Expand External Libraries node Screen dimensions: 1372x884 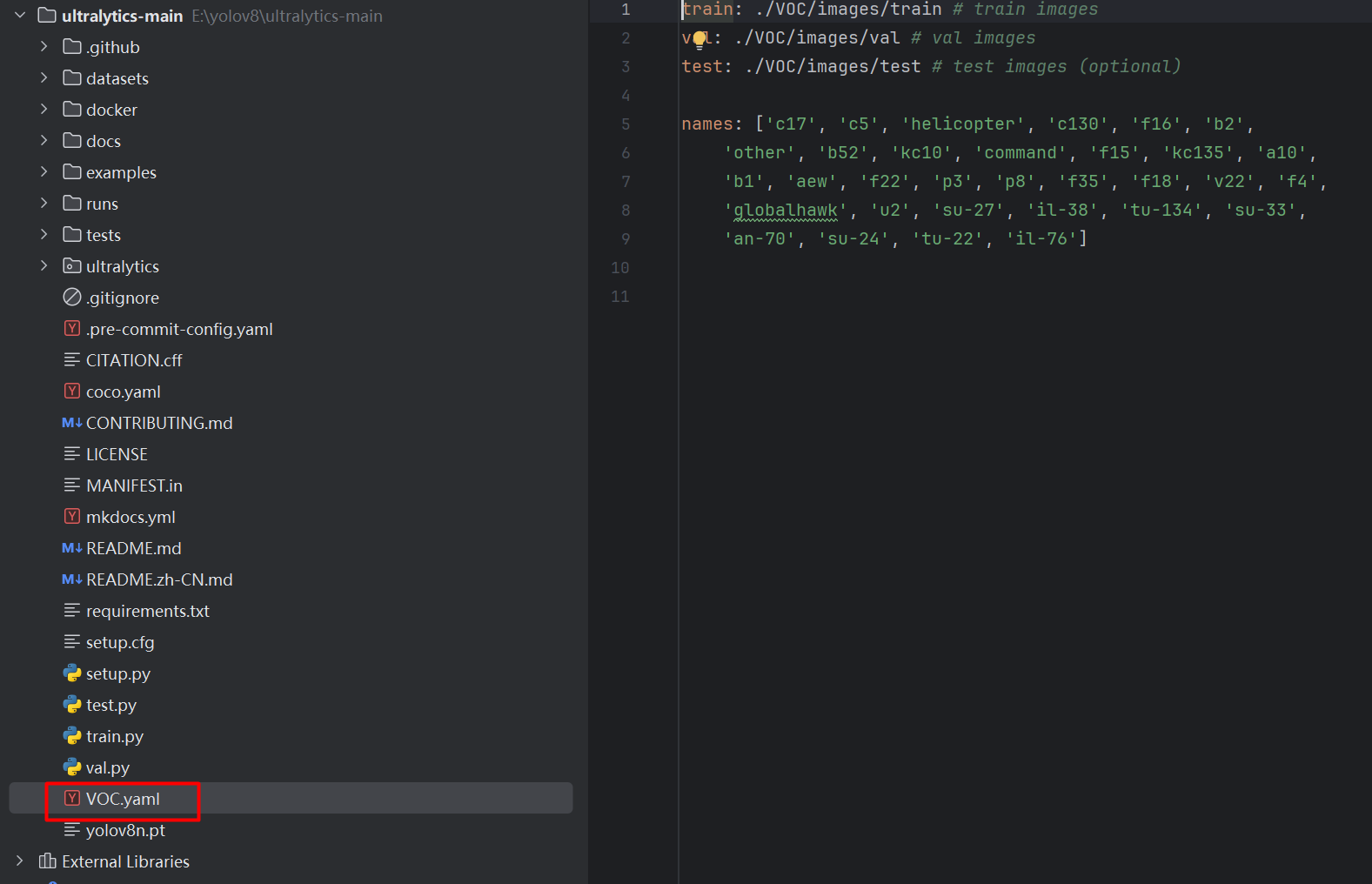click(x=20, y=861)
